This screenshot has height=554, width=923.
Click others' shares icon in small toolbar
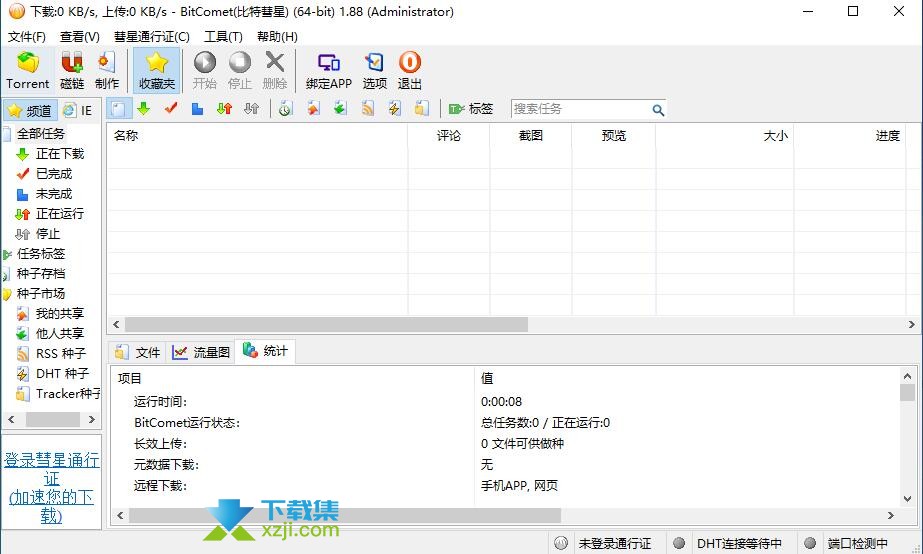(340, 109)
